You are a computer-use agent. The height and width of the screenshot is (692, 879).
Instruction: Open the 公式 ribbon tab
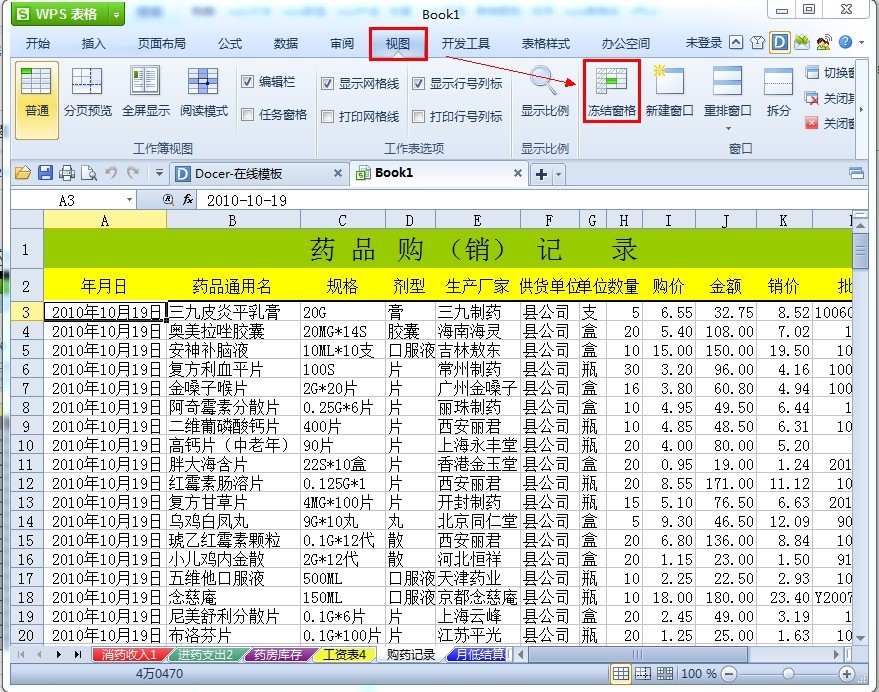coord(230,44)
